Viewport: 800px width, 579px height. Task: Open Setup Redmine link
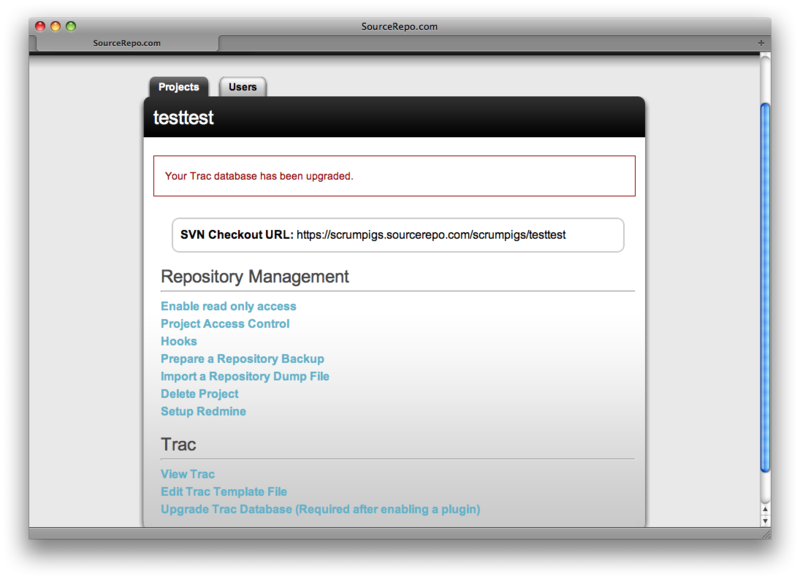pos(203,411)
